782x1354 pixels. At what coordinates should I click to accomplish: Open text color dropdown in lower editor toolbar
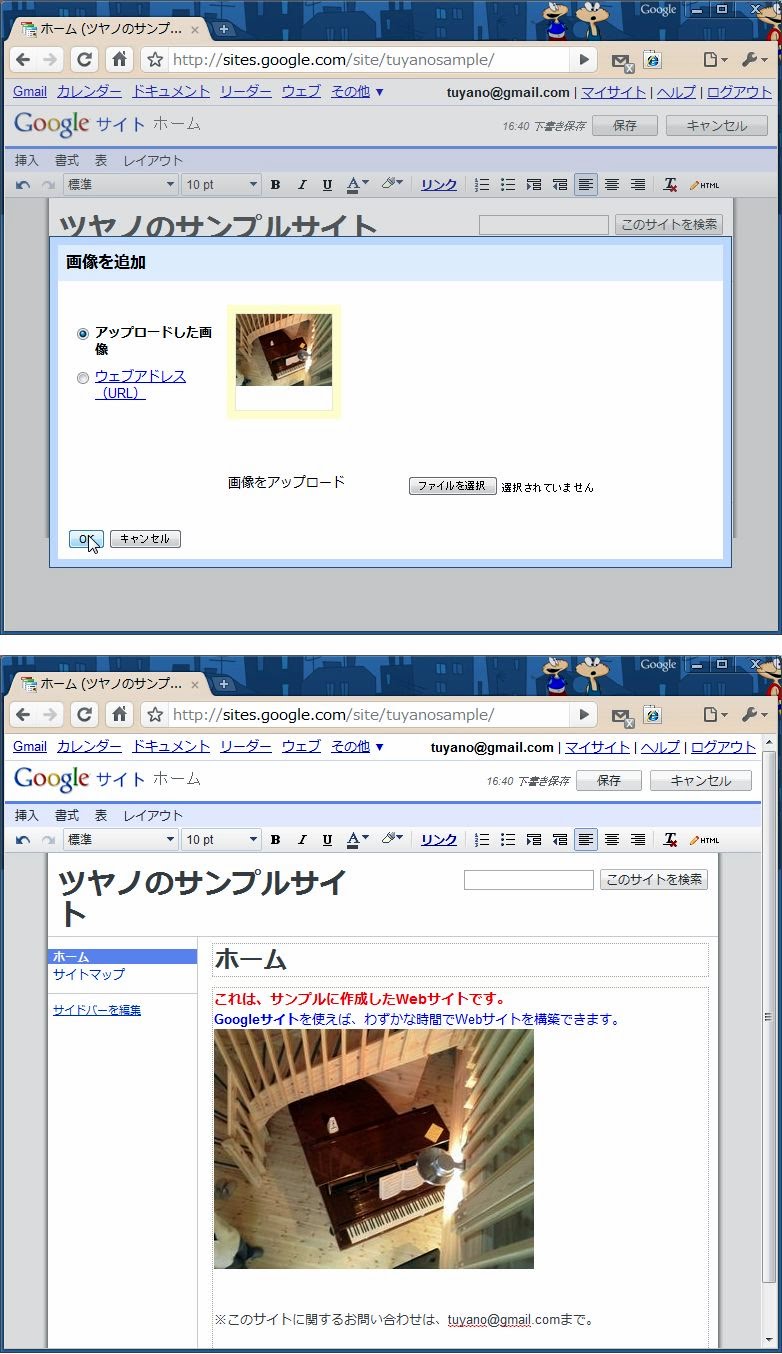[x=357, y=840]
